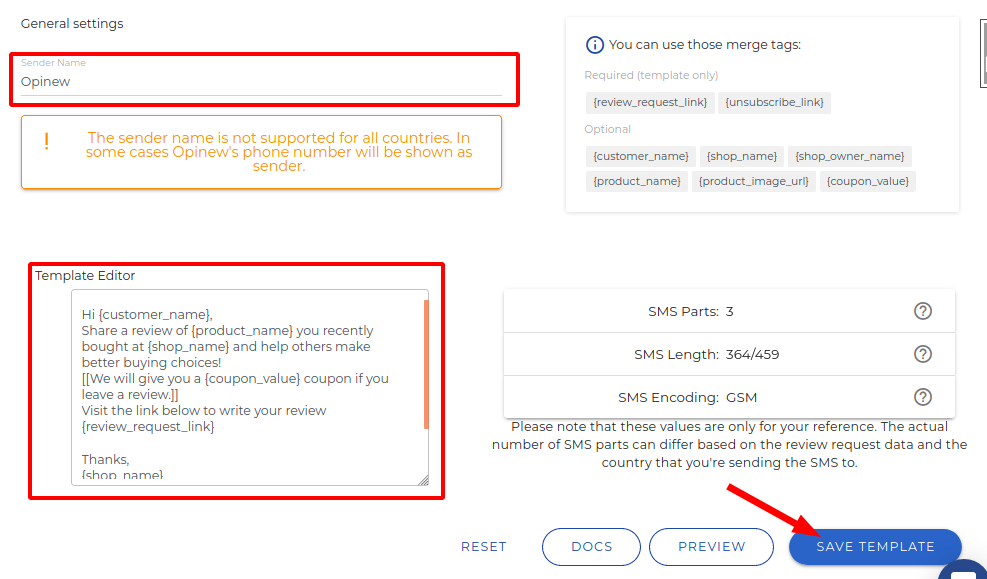Select the {shop_owner_name} merge tag
The height and width of the screenshot is (579, 987).
(x=850, y=156)
